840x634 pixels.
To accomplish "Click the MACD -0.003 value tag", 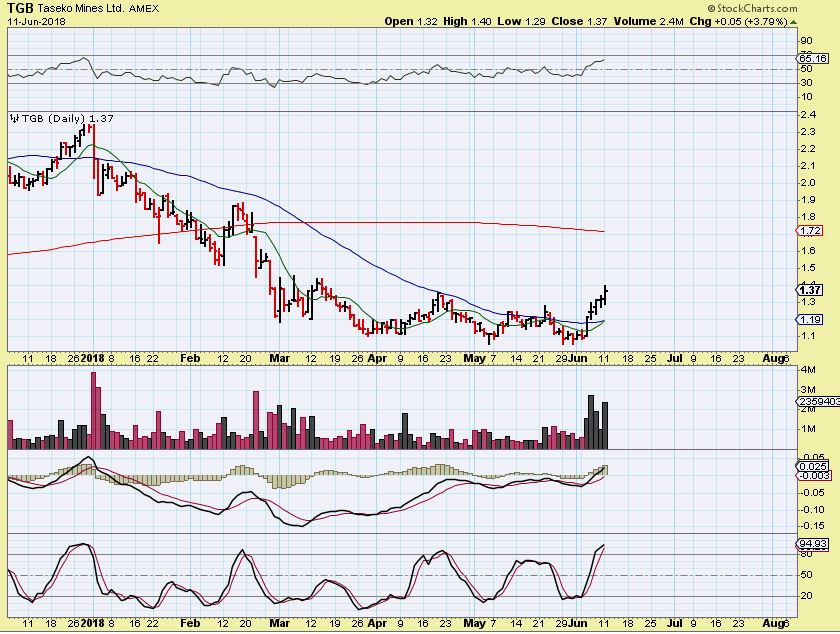I will point(814,476).
